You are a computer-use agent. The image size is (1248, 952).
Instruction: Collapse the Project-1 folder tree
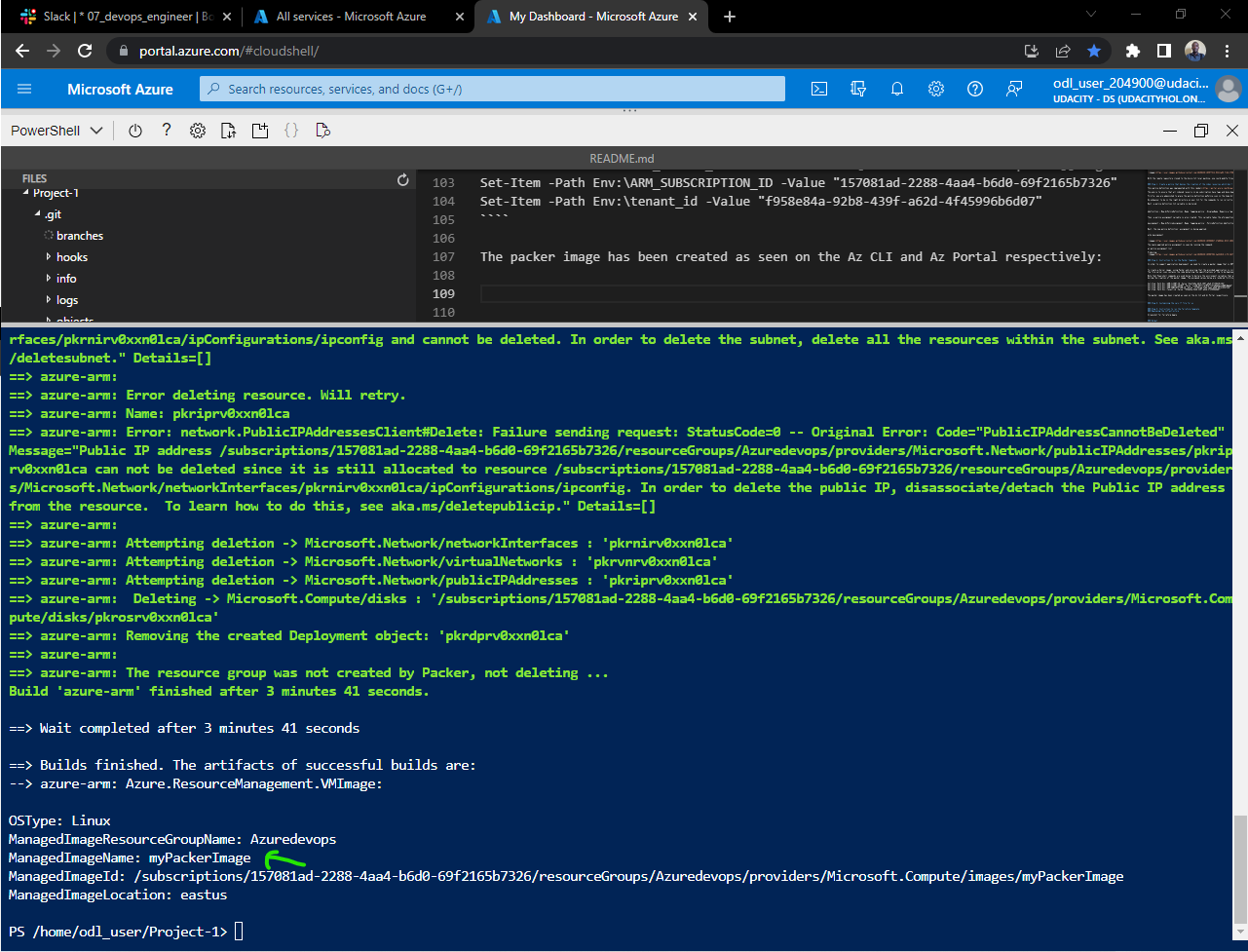point(26,192)
